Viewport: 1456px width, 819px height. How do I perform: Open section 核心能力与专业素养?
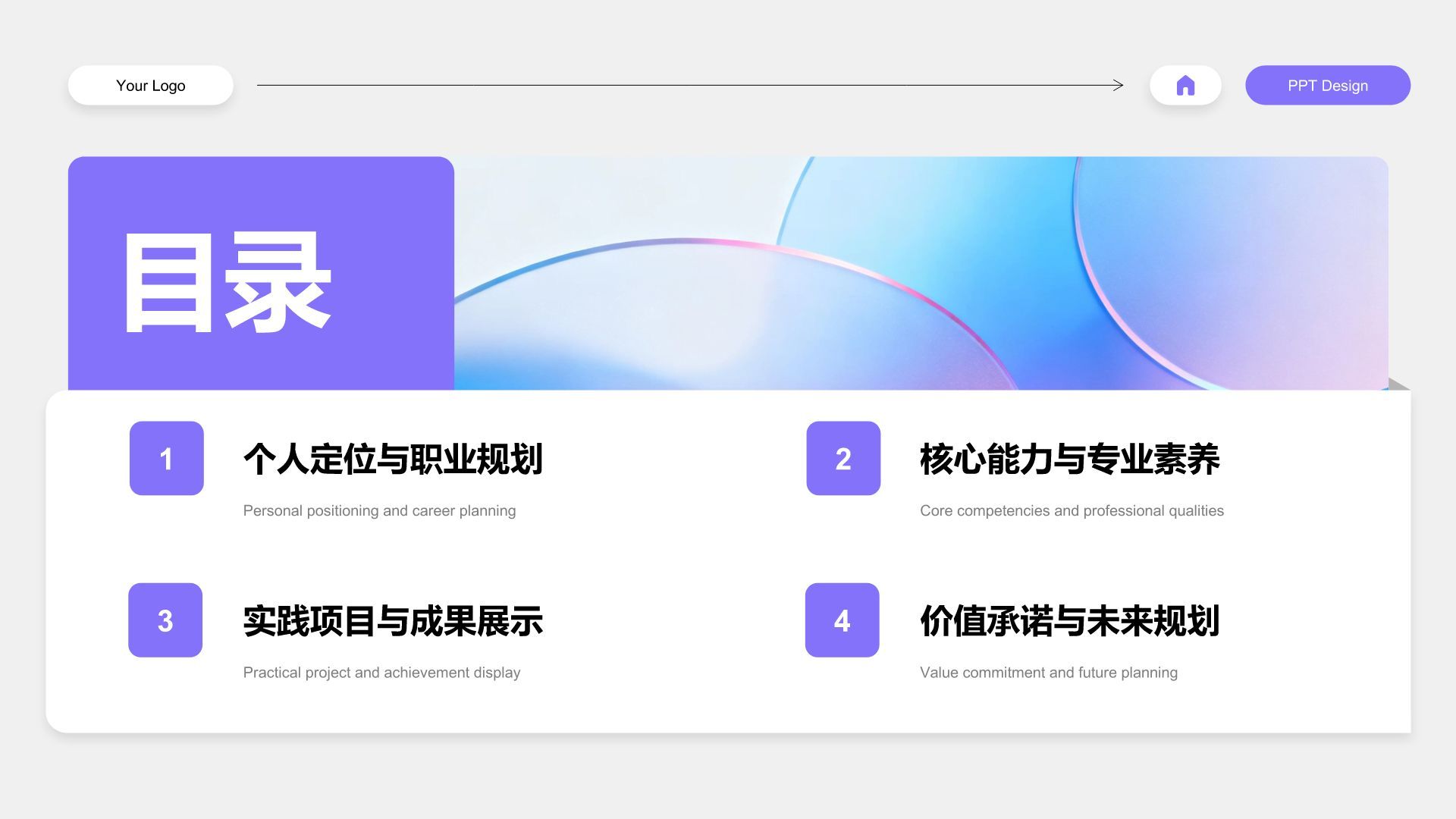[1069, 460]
